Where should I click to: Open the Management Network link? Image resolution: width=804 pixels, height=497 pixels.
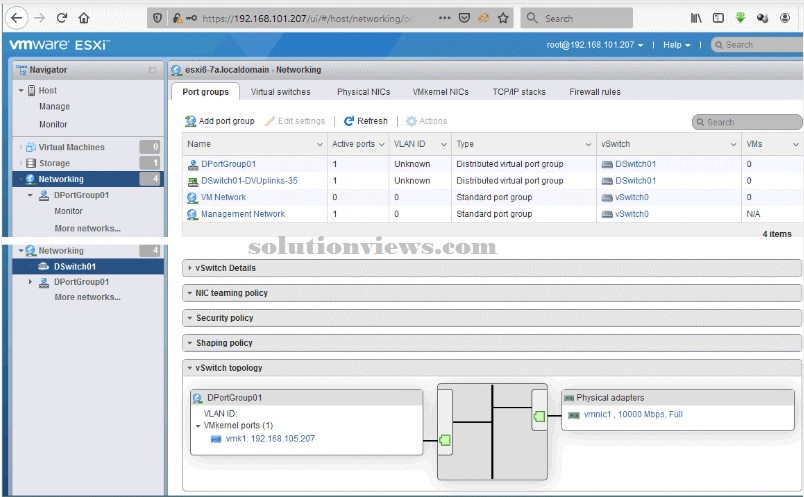pyautogui.click(x=243, y=214)
